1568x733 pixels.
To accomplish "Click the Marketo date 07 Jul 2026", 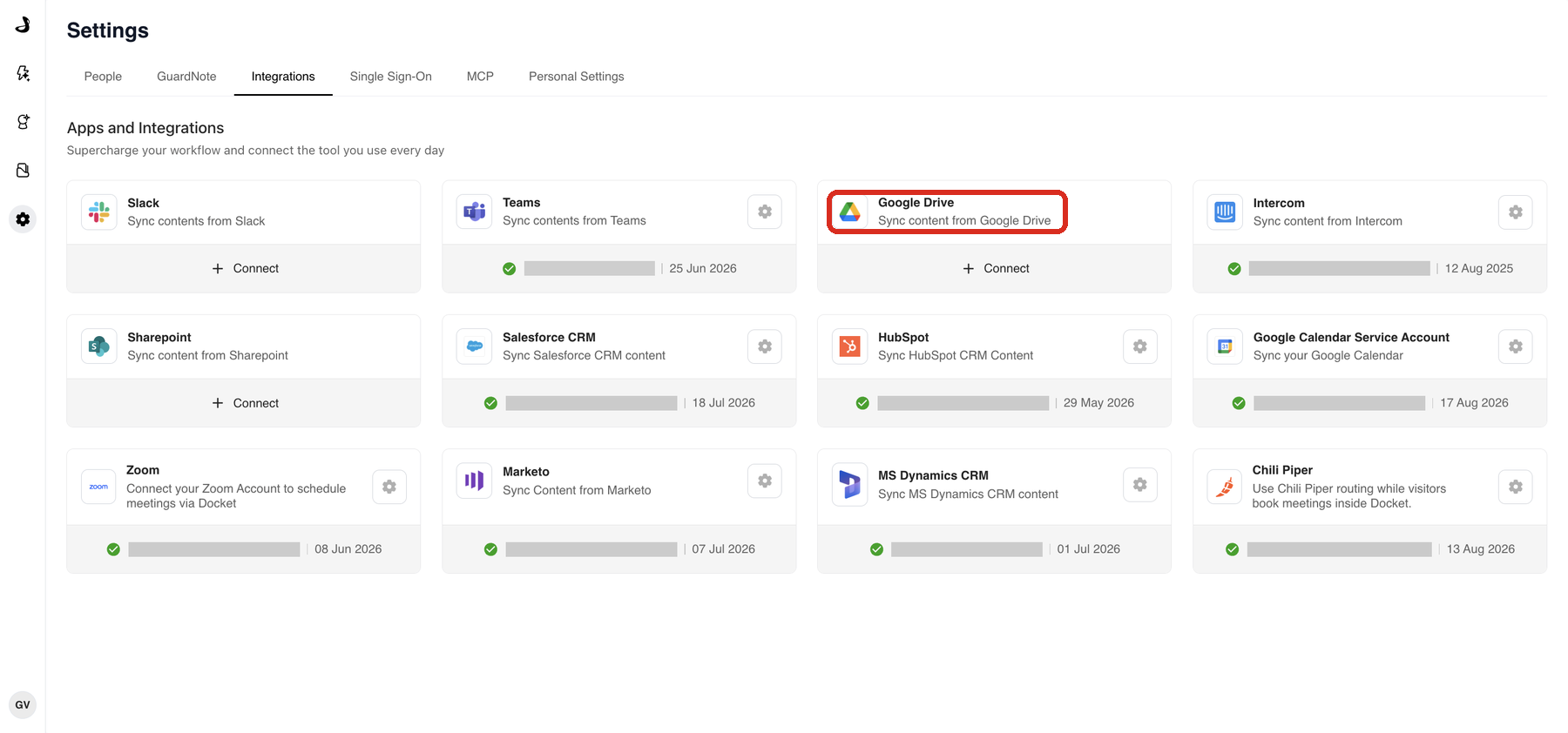I will pyautogui.click(x=724, y=548).
